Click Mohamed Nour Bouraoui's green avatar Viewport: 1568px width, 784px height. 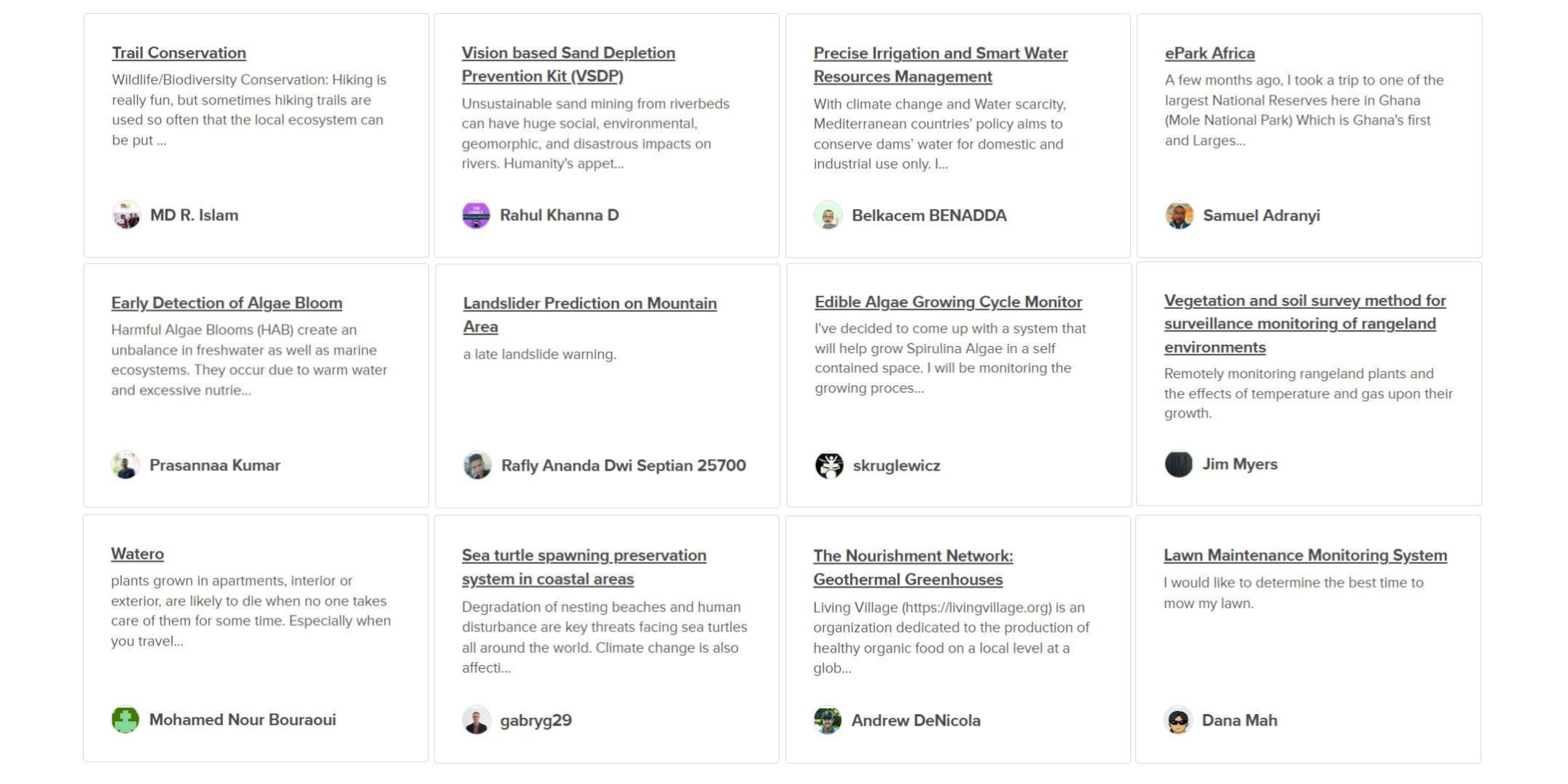(x=125, y=720)
